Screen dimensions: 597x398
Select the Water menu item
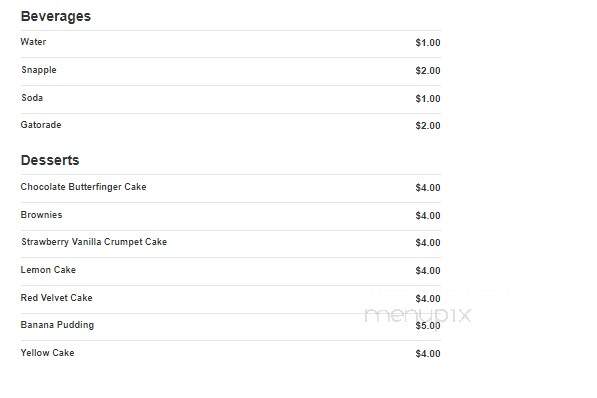(33, 42)
